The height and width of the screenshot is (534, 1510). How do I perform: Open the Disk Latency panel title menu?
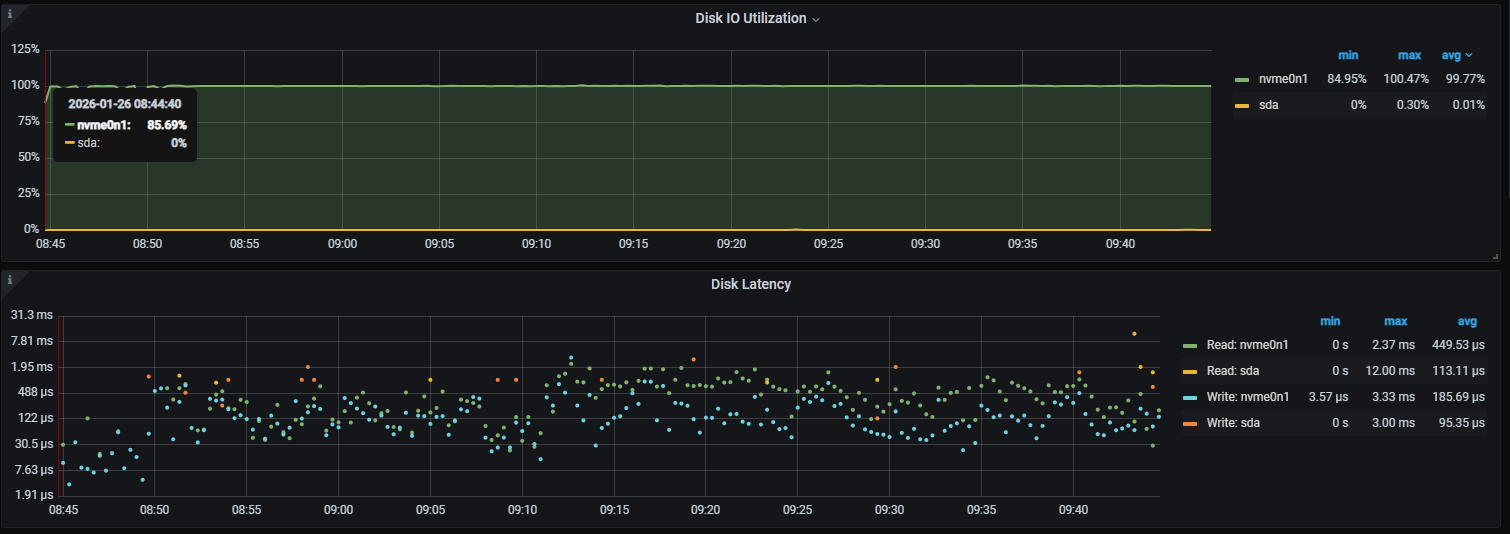coord(750,284)
